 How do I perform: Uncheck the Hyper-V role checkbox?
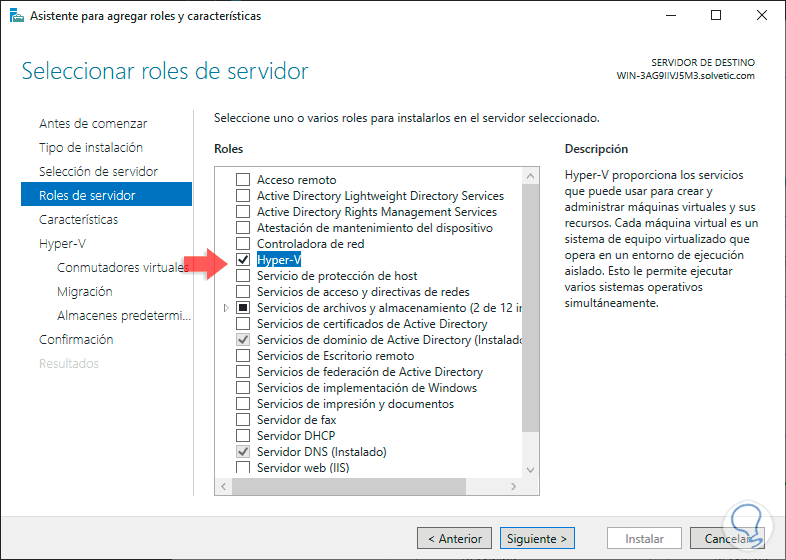pos(242,260)
